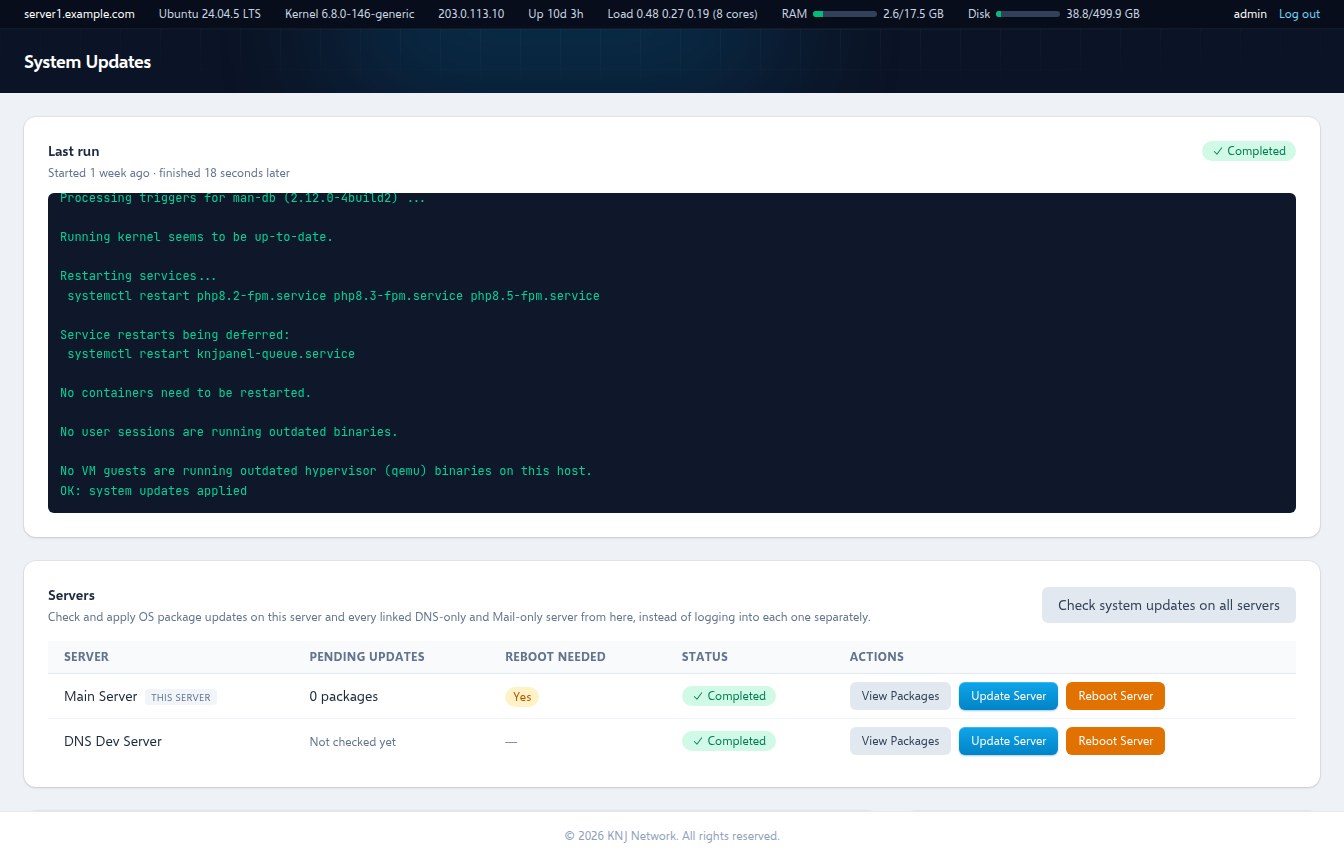Update Server for DNS Dev Server
Viewport: 1344px width, 860px height.
coord(1008,741)
